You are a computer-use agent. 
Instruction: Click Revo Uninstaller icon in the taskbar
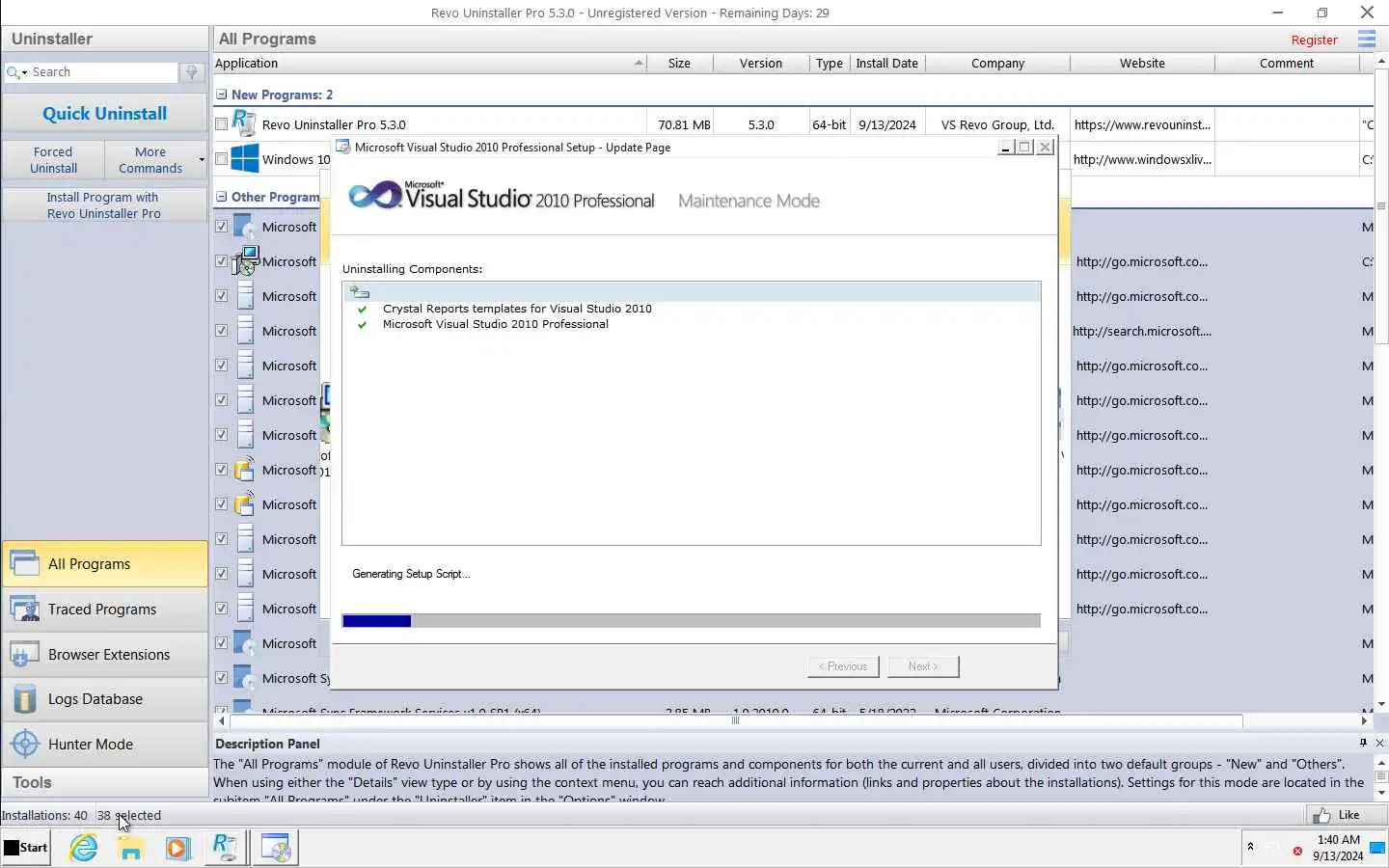pyautogui.click(x=226, y=848)
